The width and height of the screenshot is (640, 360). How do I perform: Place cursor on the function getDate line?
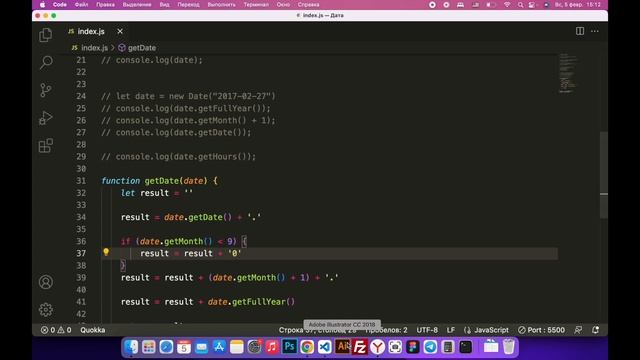159,181
